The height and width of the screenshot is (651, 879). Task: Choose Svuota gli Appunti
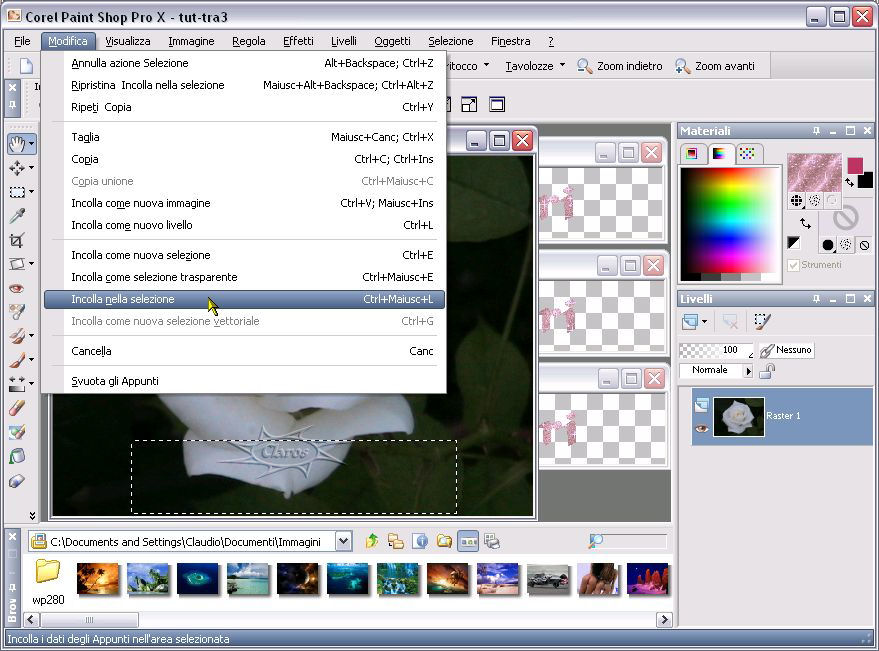[244, 381]
